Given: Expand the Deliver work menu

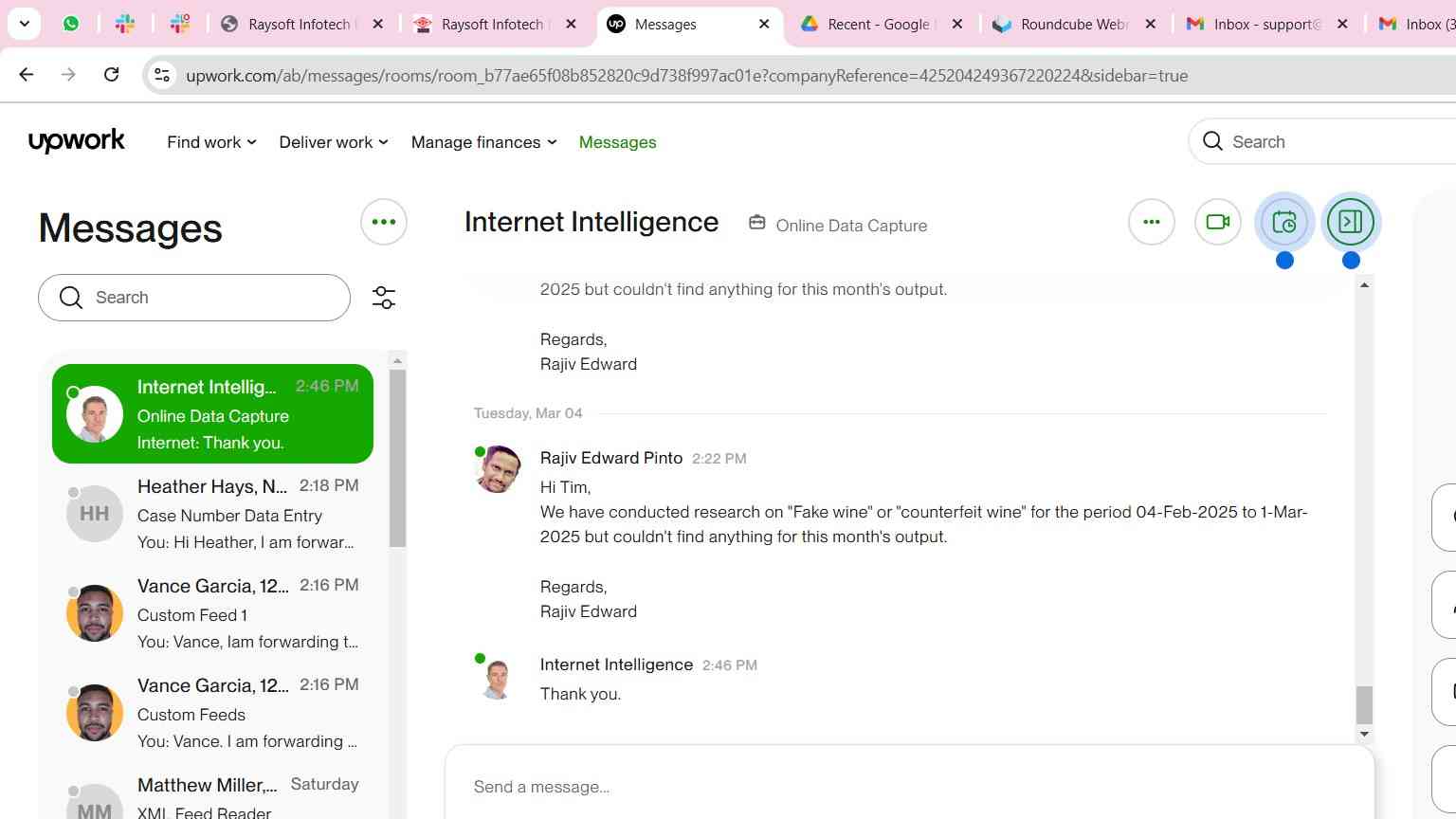Looking at the screenshot, I should click(334, 142).
